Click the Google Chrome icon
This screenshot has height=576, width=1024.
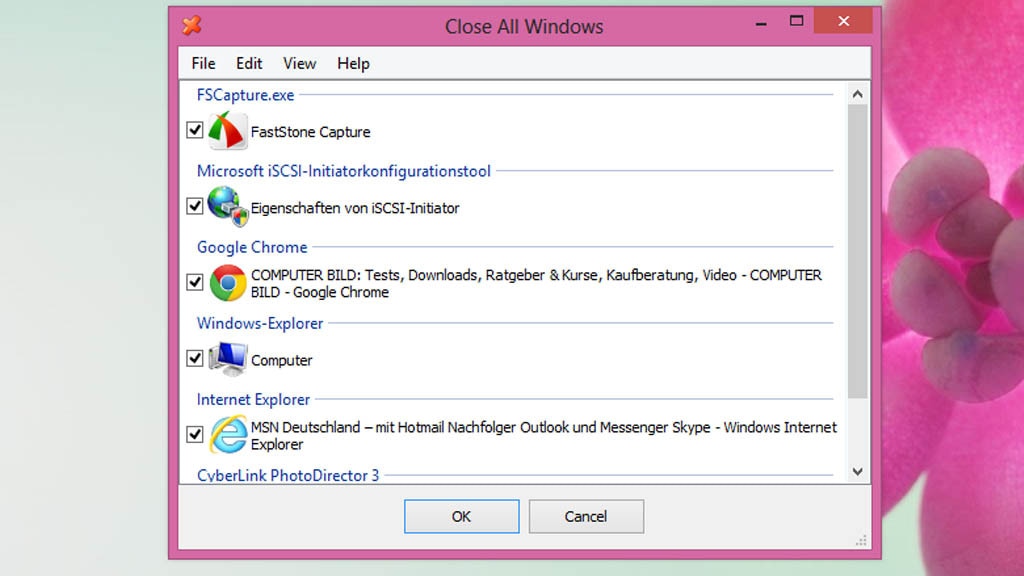click(228, 283)
